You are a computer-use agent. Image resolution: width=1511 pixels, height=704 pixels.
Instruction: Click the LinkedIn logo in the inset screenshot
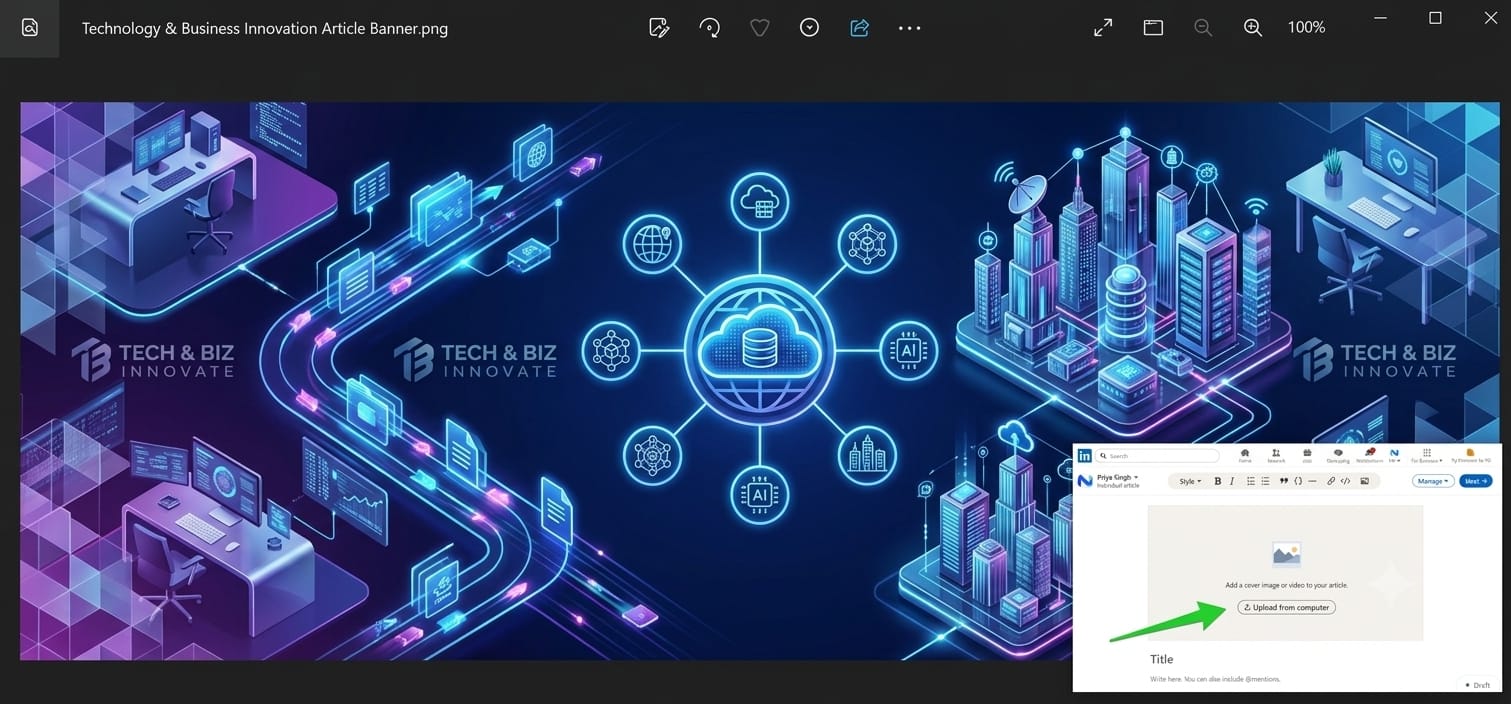click(x=1084, y=456)
